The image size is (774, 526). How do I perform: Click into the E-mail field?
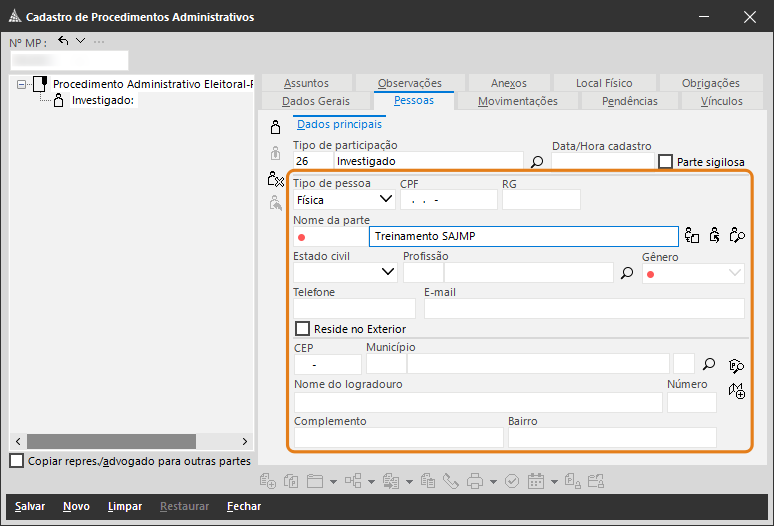(x=584, y=308)
